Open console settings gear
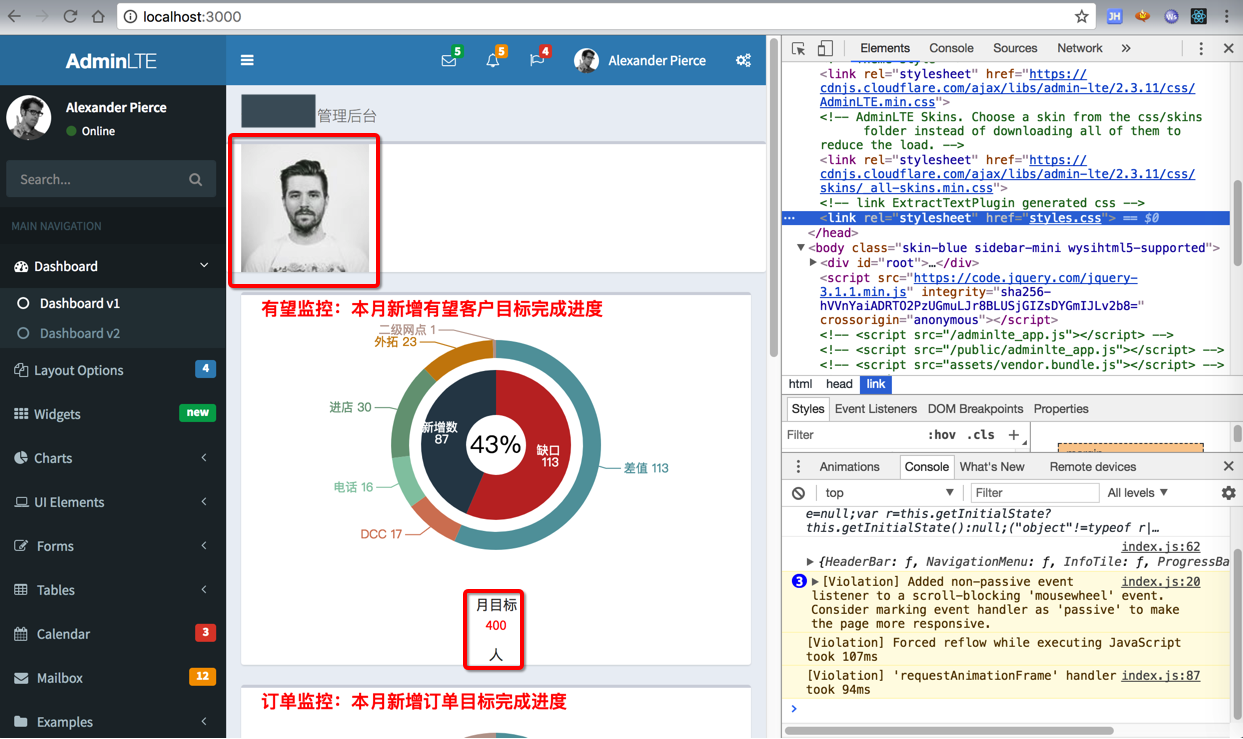Image resolution: width=1243 pixels, height=739 pixels. point(1228,493)
